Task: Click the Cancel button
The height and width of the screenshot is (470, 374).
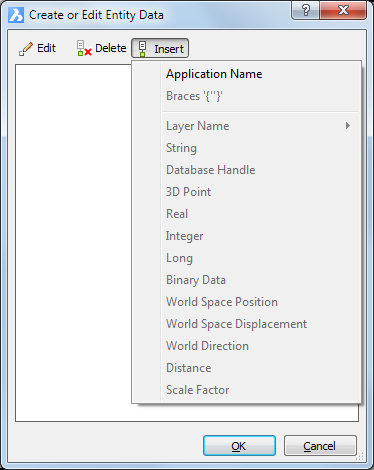Action: click(320, 446)
